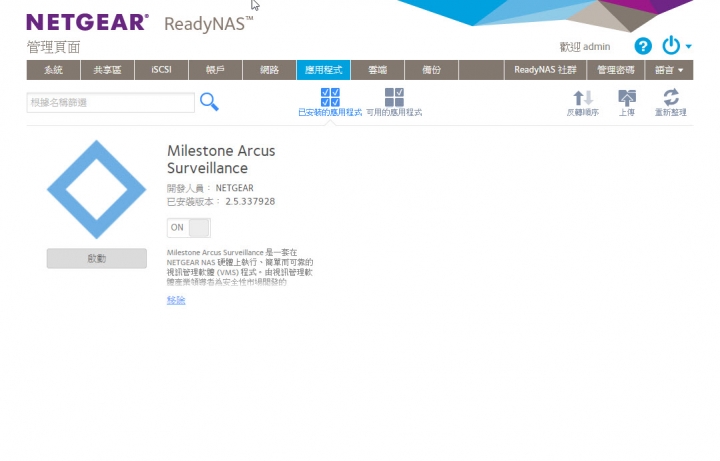Switch to the iSCSI tab
This screenshot has width=720, height=461.
161,70
